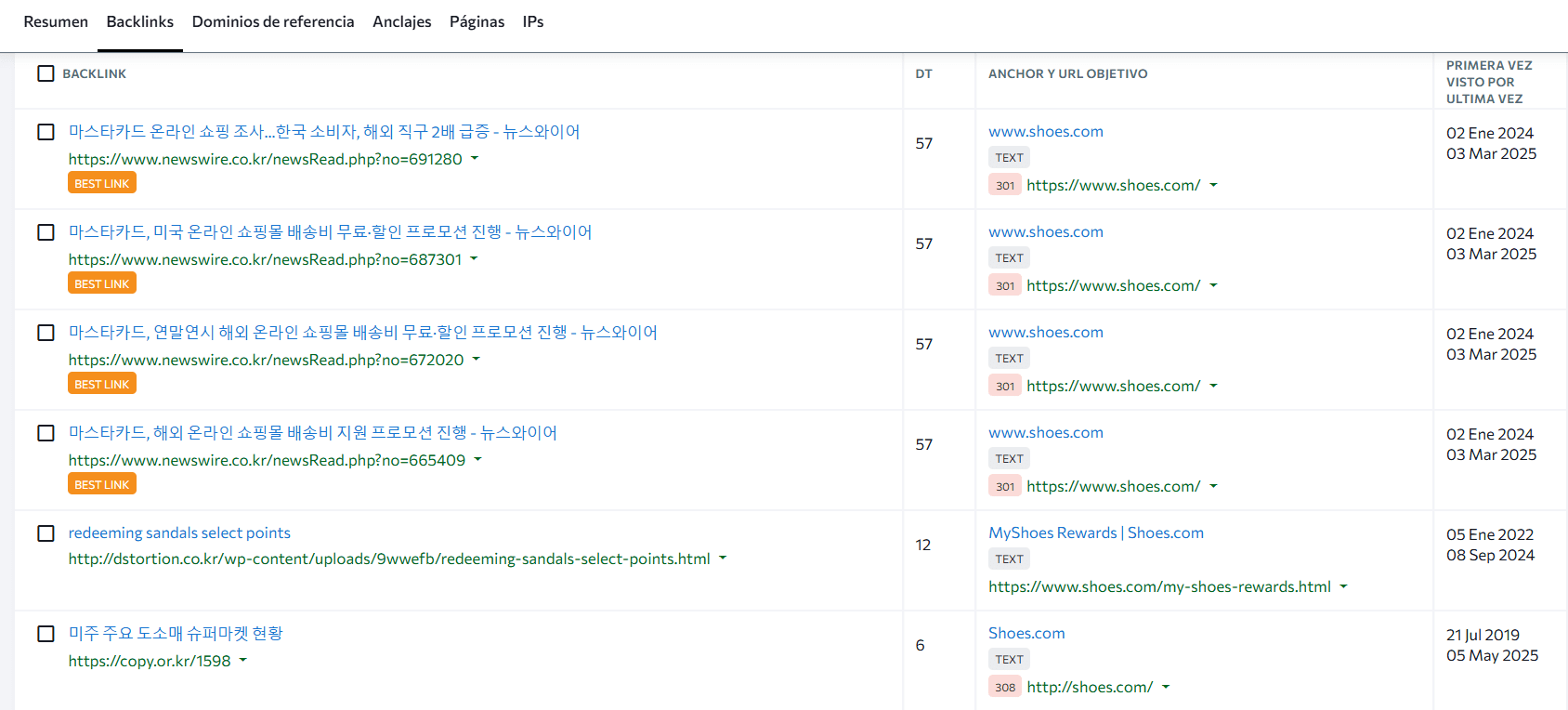The width and height of the screenshot is (1568, 710).
Task: Open the backlink title '마스타카드, 해외 온라인 쇼핑몰 배송비 지원'
Action: click(x=312, y=433)
